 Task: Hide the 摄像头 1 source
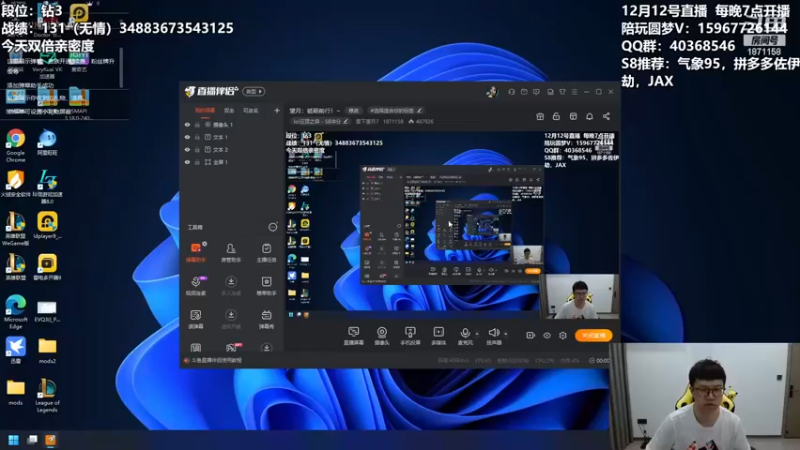[x=187, y=124]
